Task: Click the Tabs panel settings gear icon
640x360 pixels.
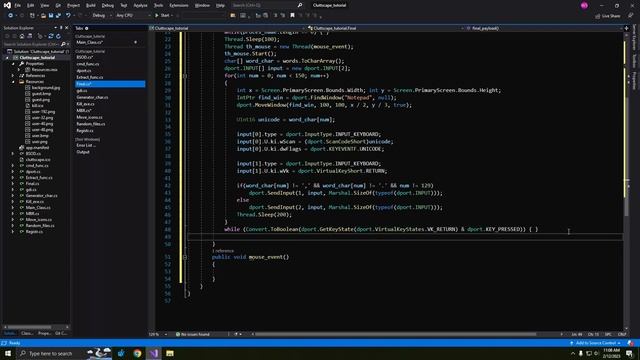Action: point(87,28)
